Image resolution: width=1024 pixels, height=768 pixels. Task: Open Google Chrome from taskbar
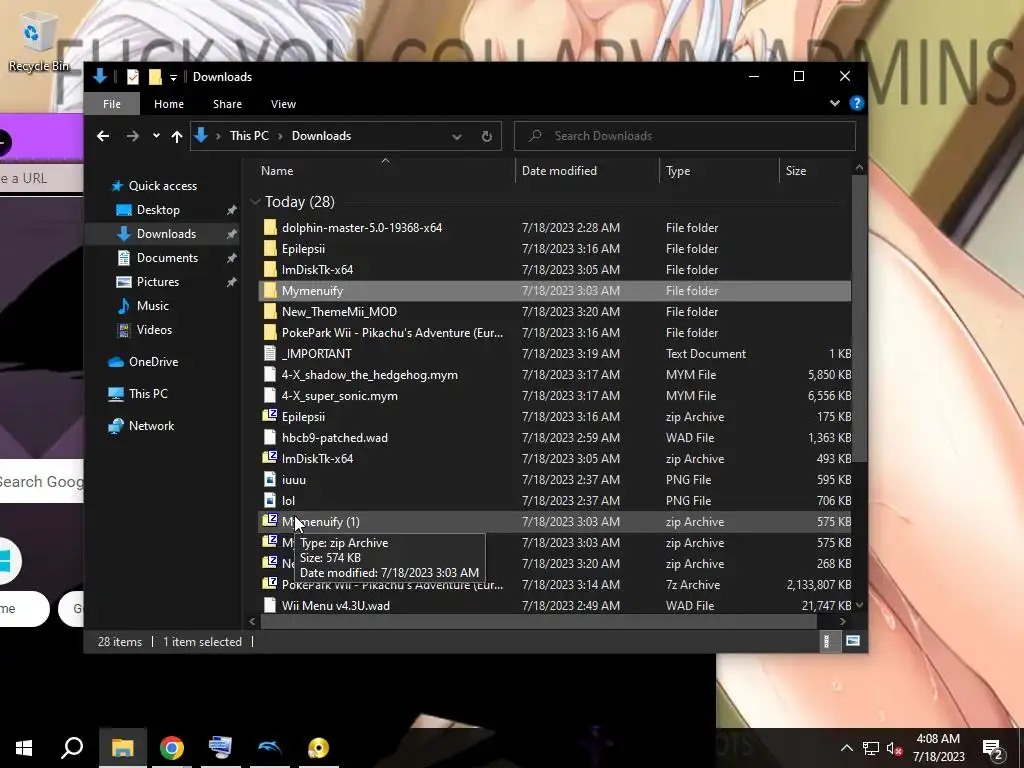pyautogui.click(x=172, y=748)
